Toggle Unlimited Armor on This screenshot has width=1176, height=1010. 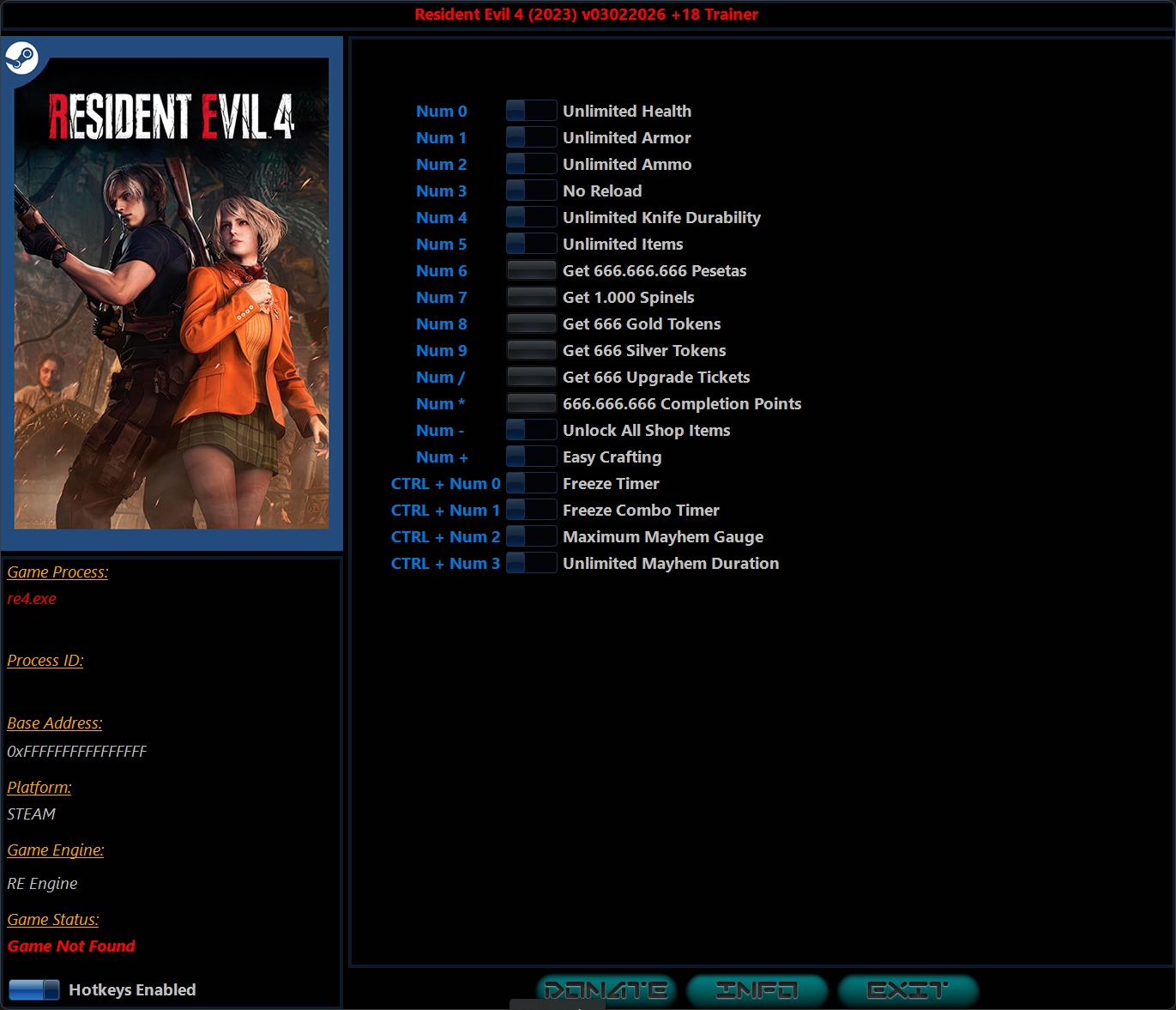click(530, 136)
